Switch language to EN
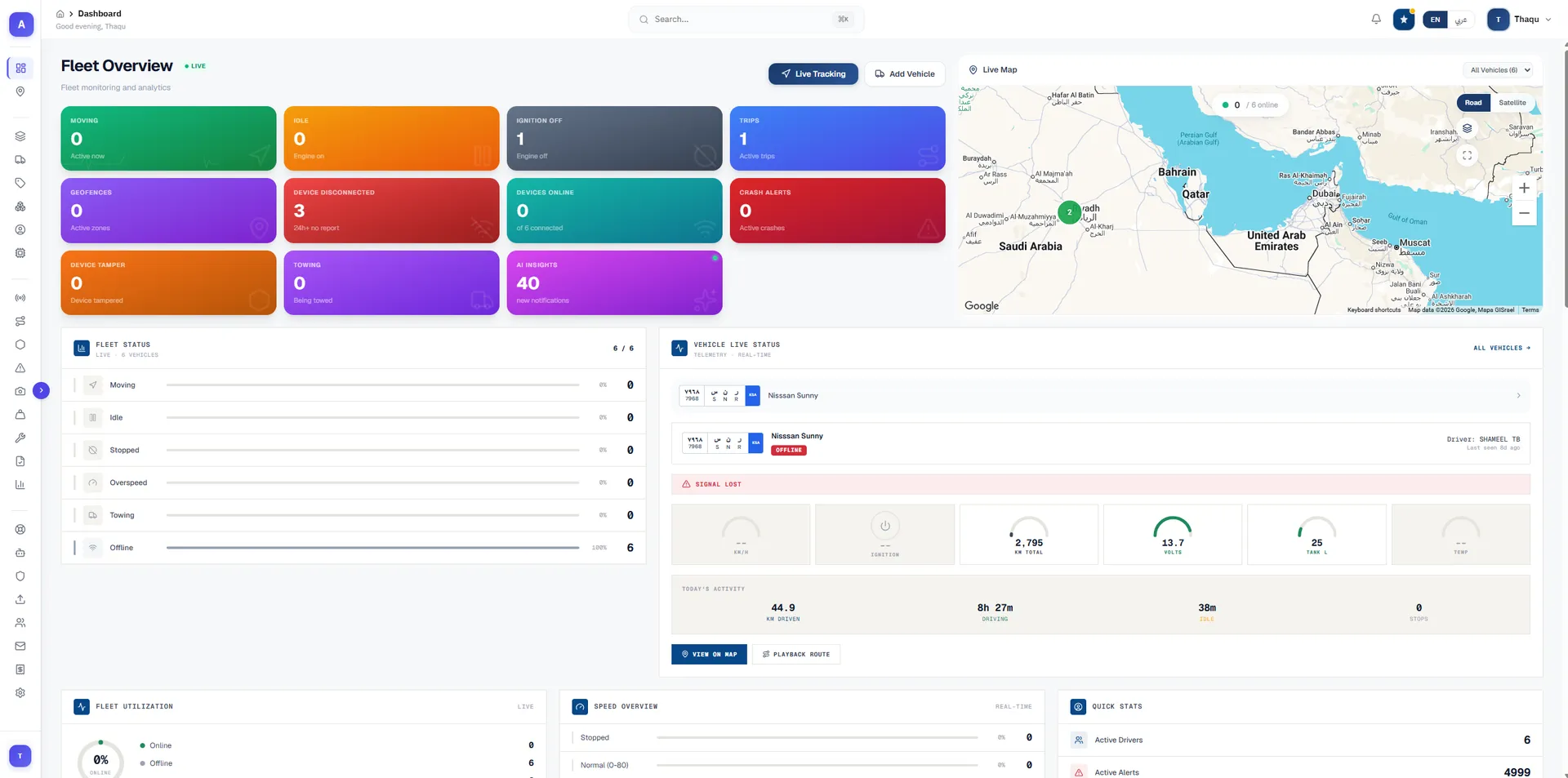The height and width of the screenshot is (778, 1568). pyautogui.click(x=1435, y=20)
